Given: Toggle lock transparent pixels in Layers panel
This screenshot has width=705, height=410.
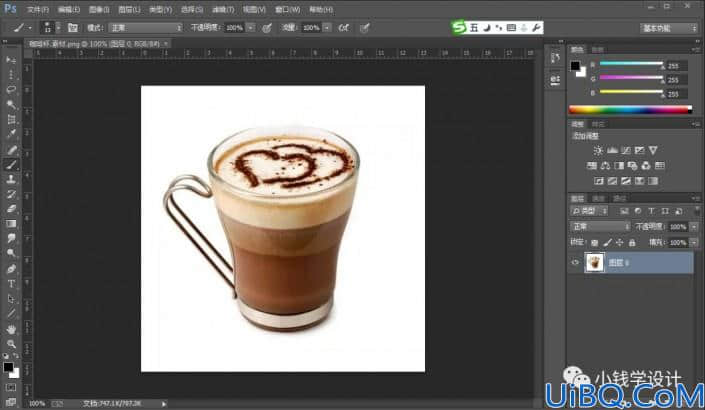Looking at the screenshot, I should 594,243.
